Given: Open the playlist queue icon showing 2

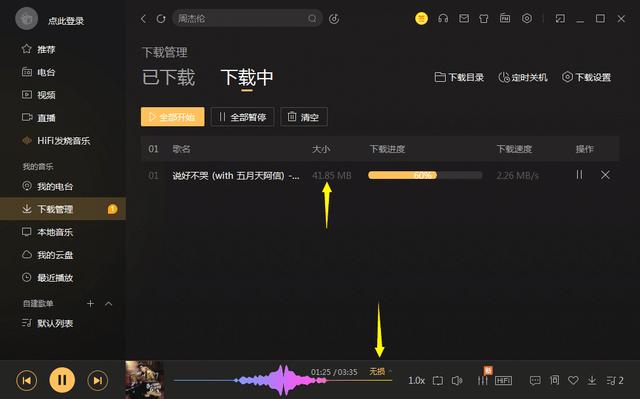Looking at the screenshot, I should [615, 381].
